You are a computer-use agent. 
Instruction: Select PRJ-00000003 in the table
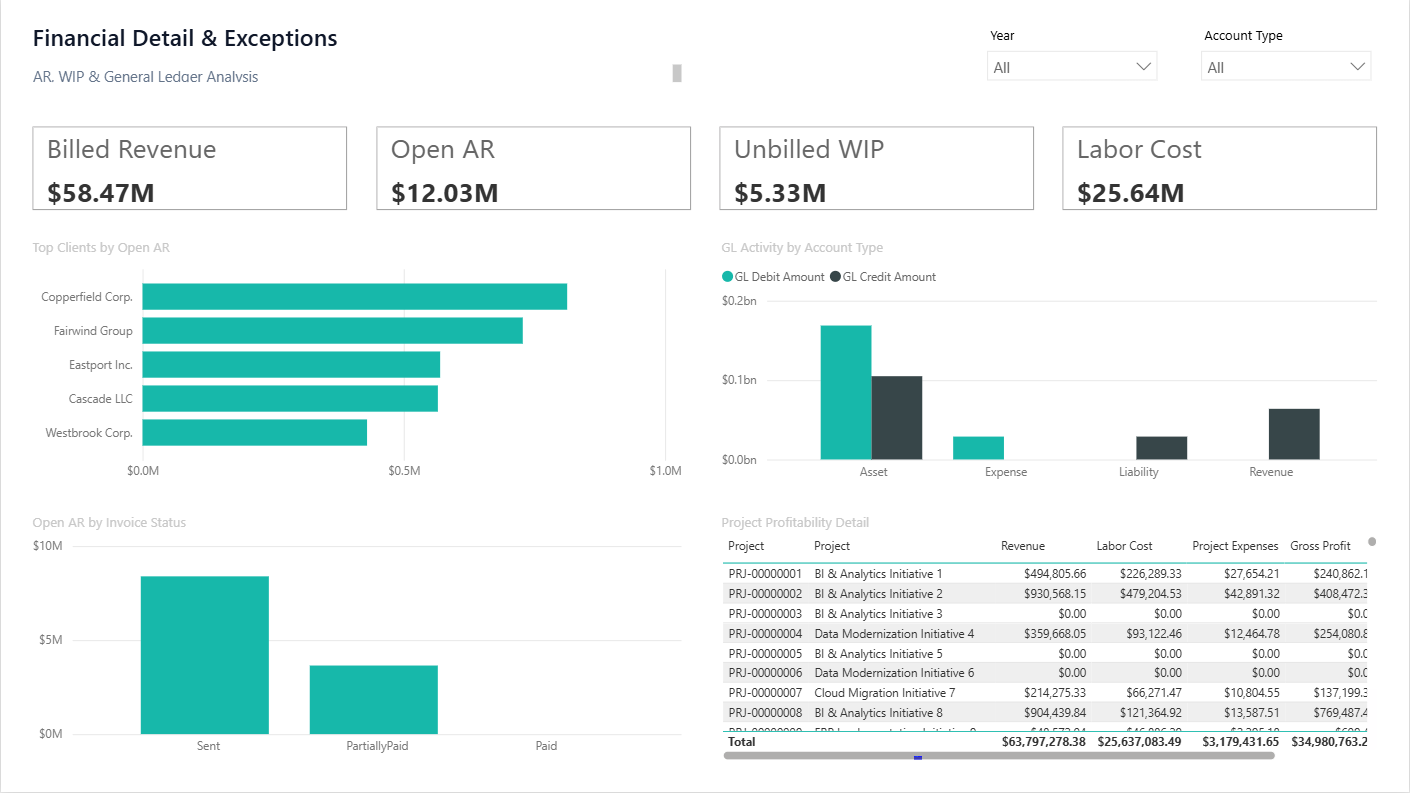point(765,614)
